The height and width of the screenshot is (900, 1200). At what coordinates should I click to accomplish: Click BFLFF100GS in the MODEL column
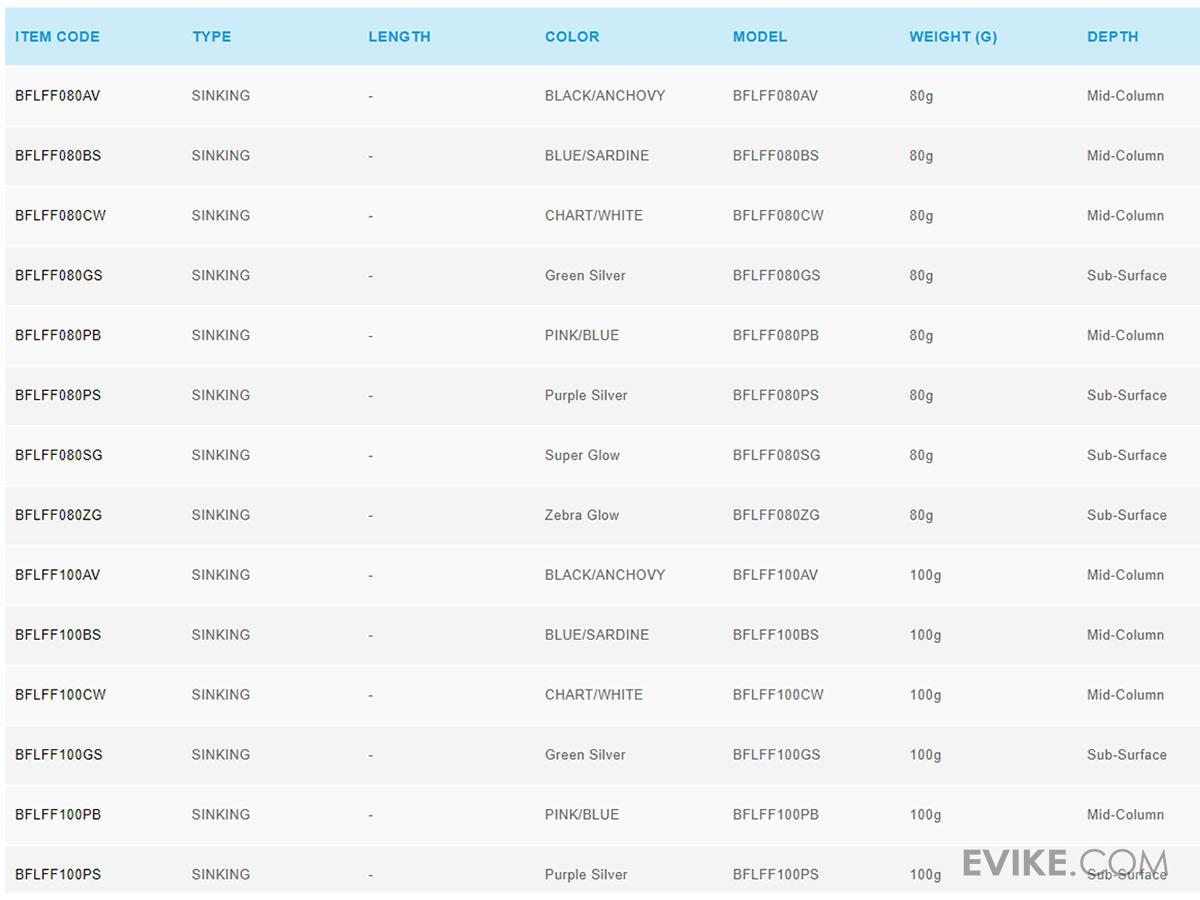[776, 755]
